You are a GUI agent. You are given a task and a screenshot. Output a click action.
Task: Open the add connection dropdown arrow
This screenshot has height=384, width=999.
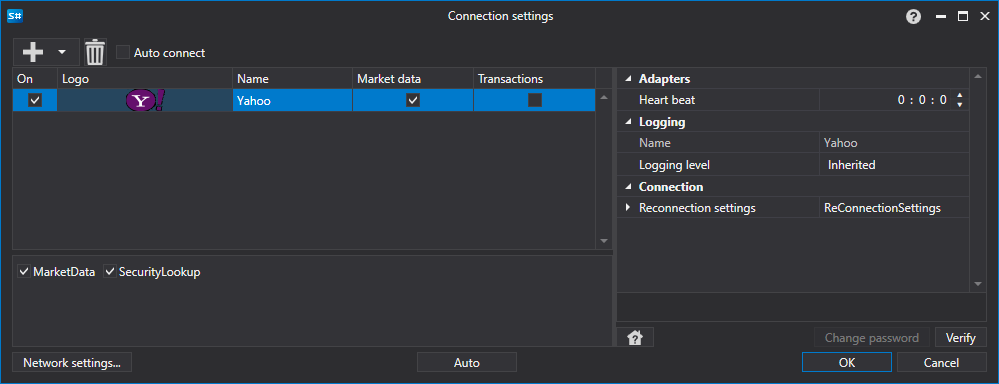pyautogui.click(x=62, y=52)
